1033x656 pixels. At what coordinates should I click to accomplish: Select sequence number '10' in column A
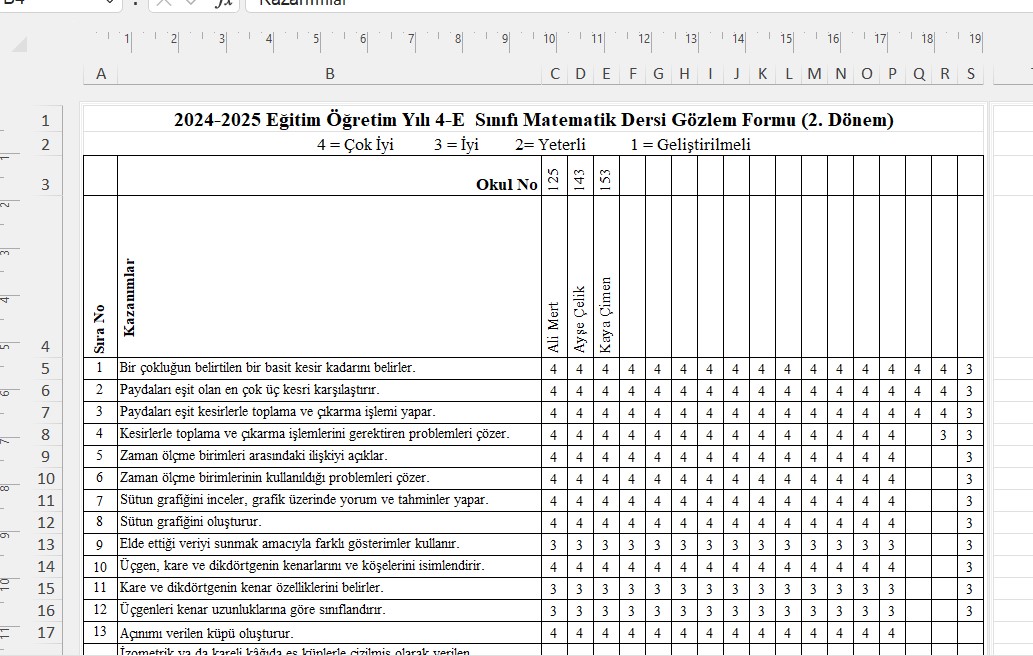99,566
